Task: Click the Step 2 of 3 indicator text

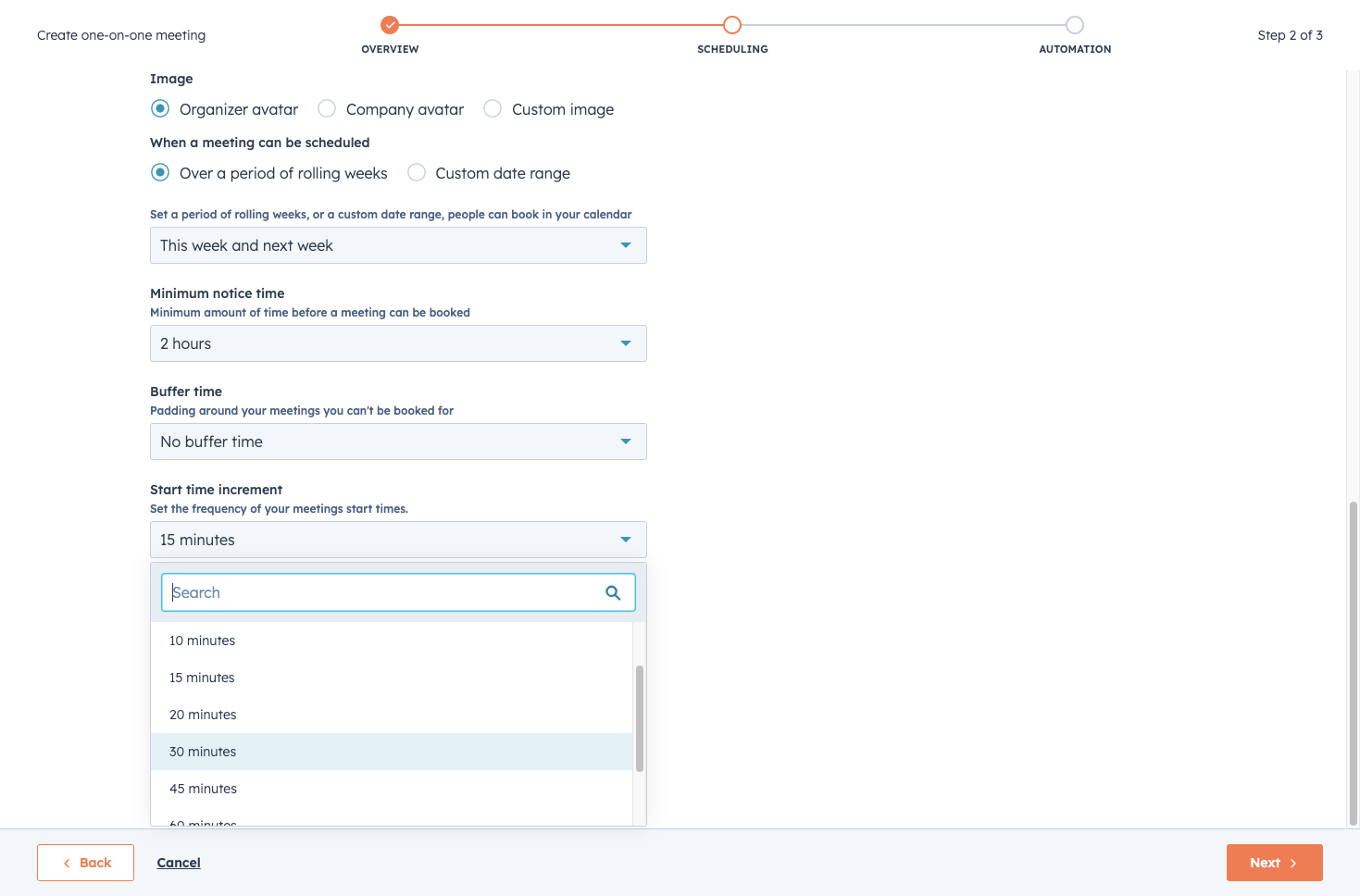Action: click(x=1290, y=35)
